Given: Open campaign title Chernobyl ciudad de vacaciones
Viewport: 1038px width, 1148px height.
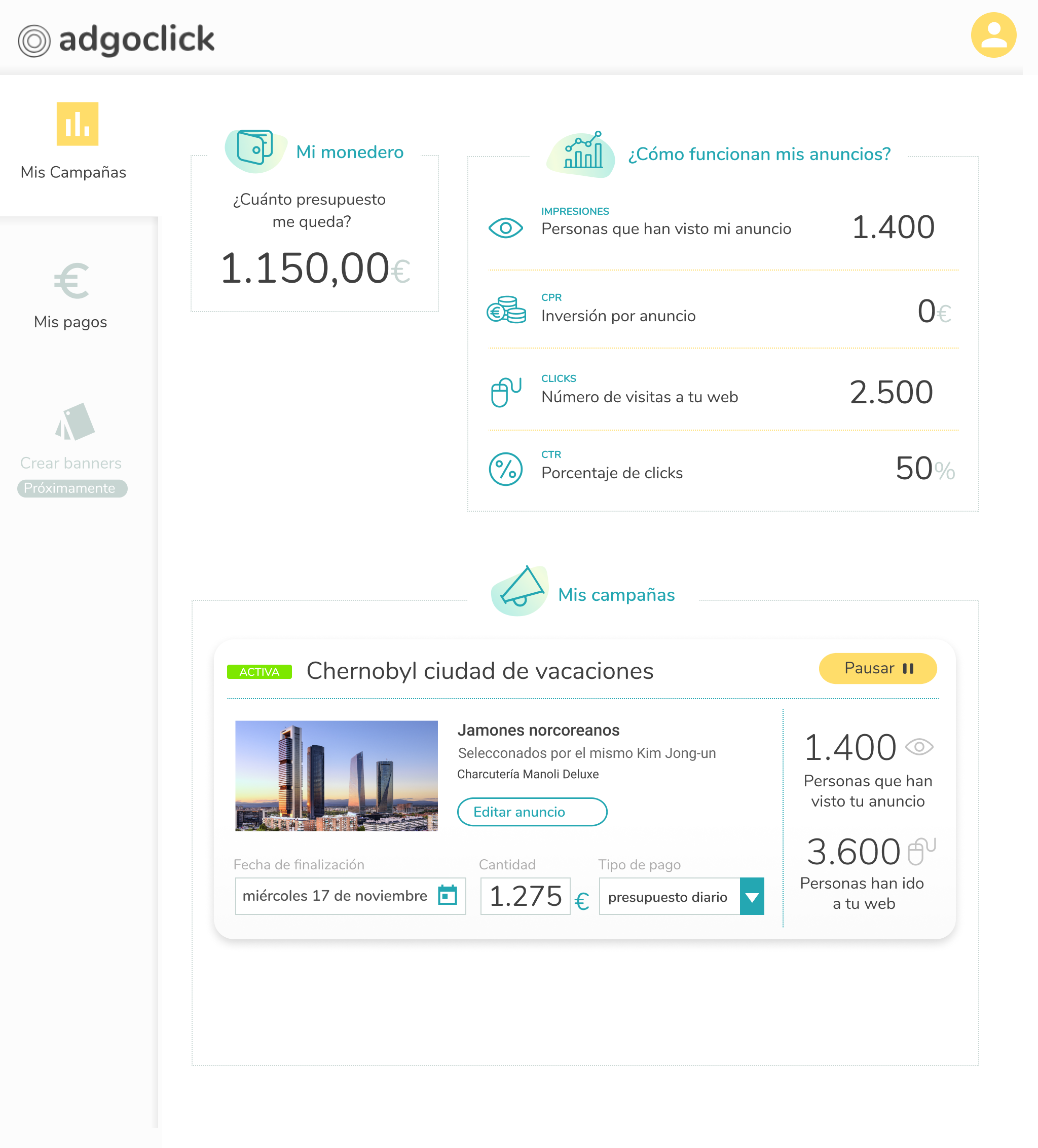Looking at the screenshot, I should coord(479,671).
